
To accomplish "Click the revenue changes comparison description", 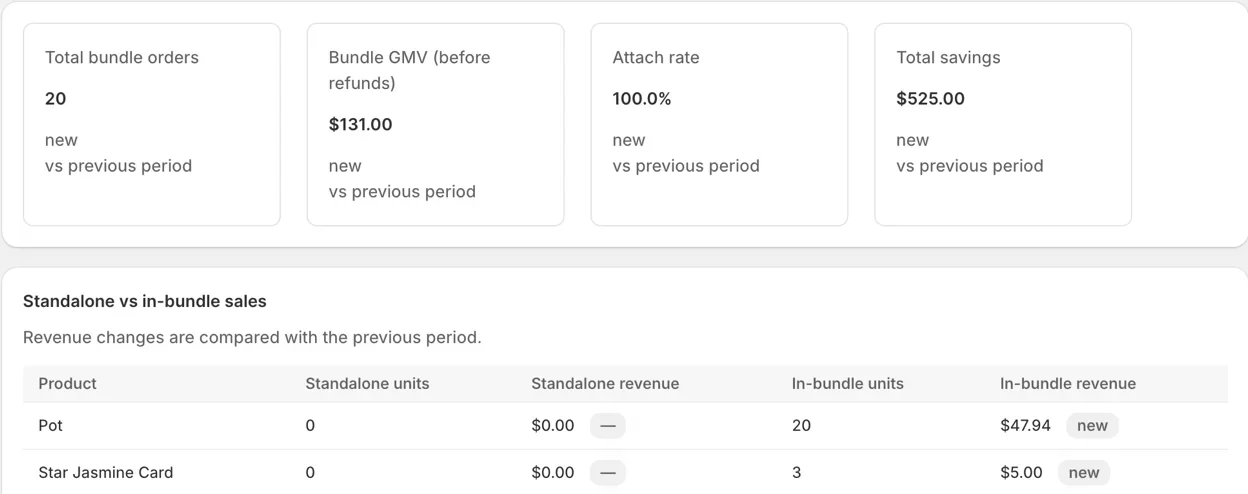I will coord(252,338).
